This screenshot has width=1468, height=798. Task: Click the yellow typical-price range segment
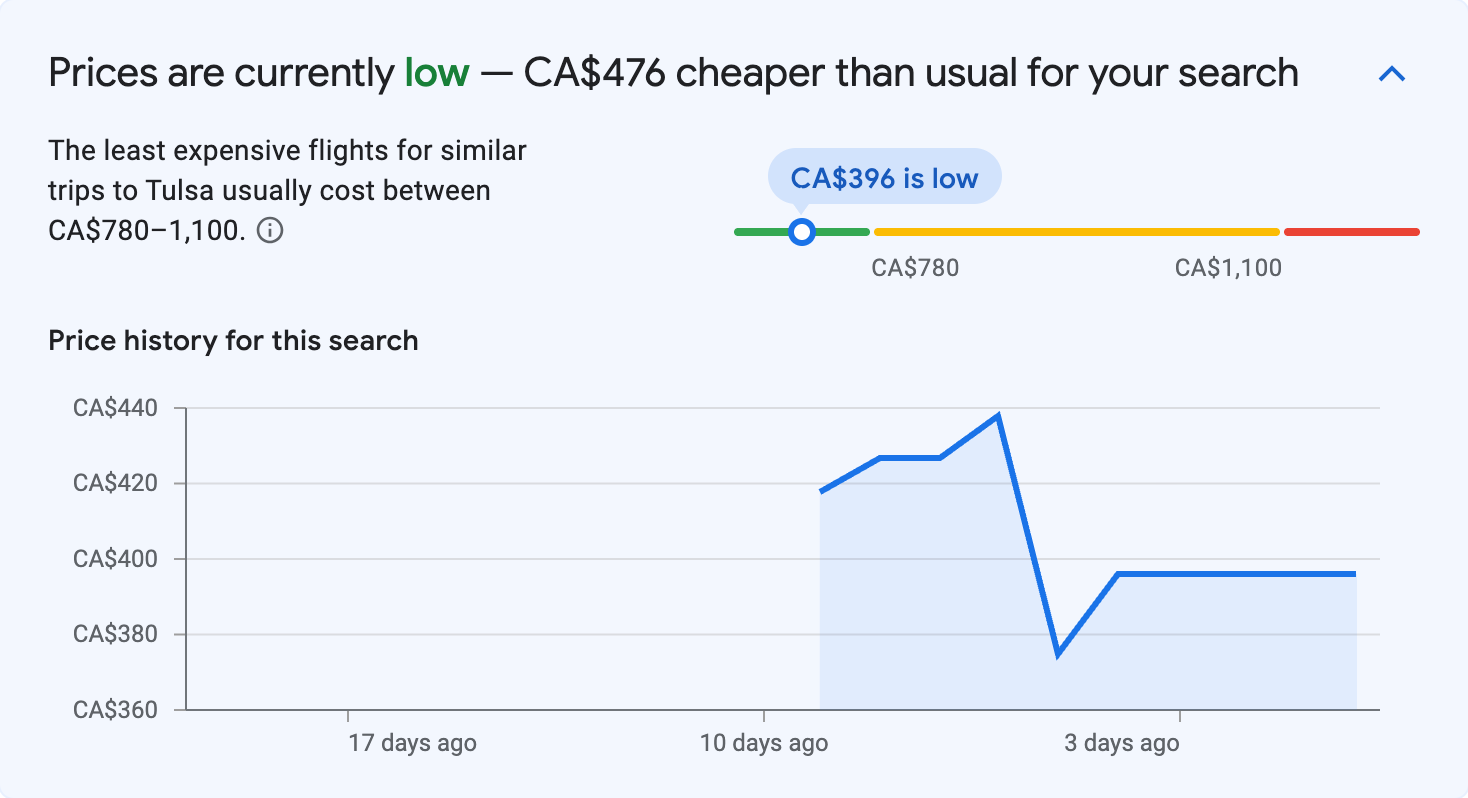[x=1076, y=232]
